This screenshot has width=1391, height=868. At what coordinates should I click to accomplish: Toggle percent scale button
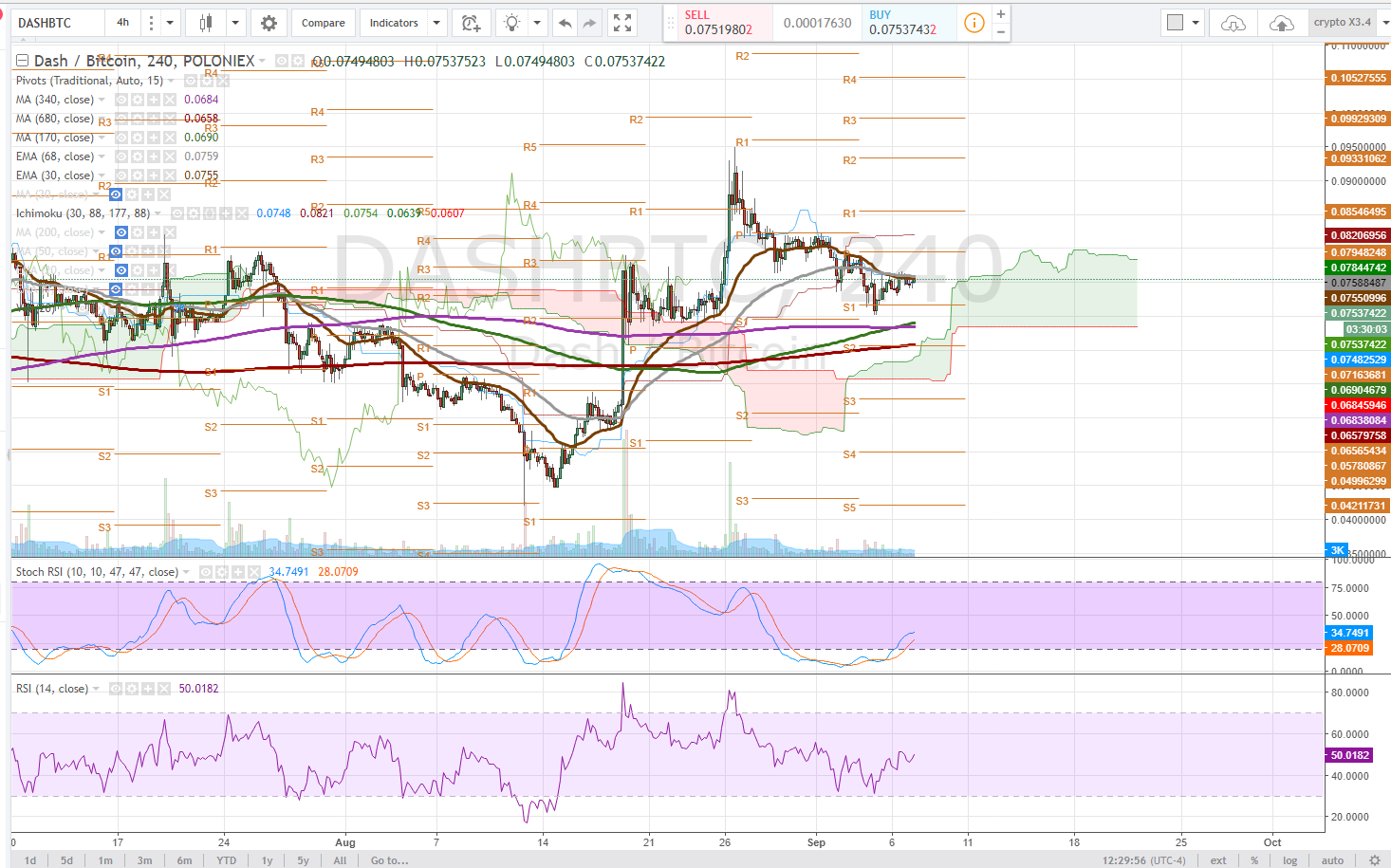1254,860
